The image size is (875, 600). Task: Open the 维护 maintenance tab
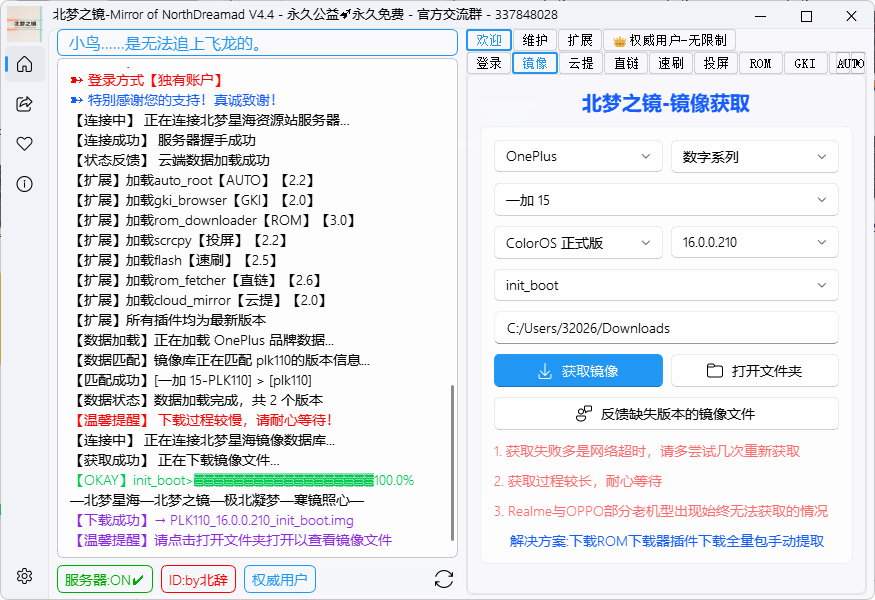pos(536,40)
